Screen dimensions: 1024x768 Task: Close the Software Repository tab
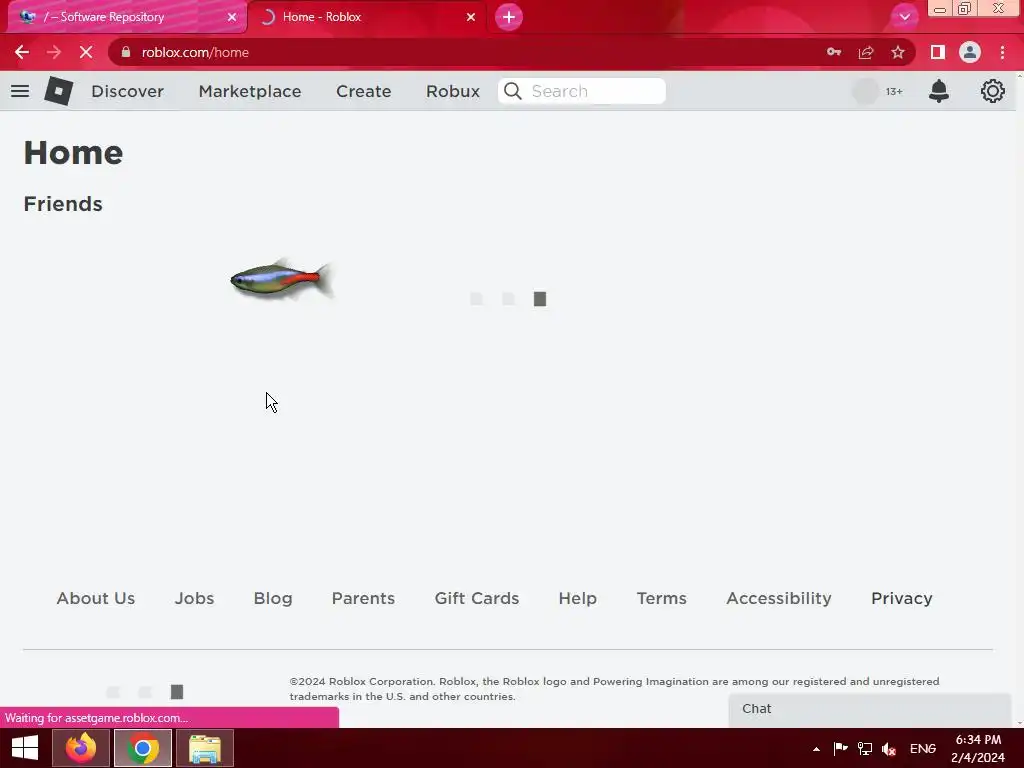232,17
